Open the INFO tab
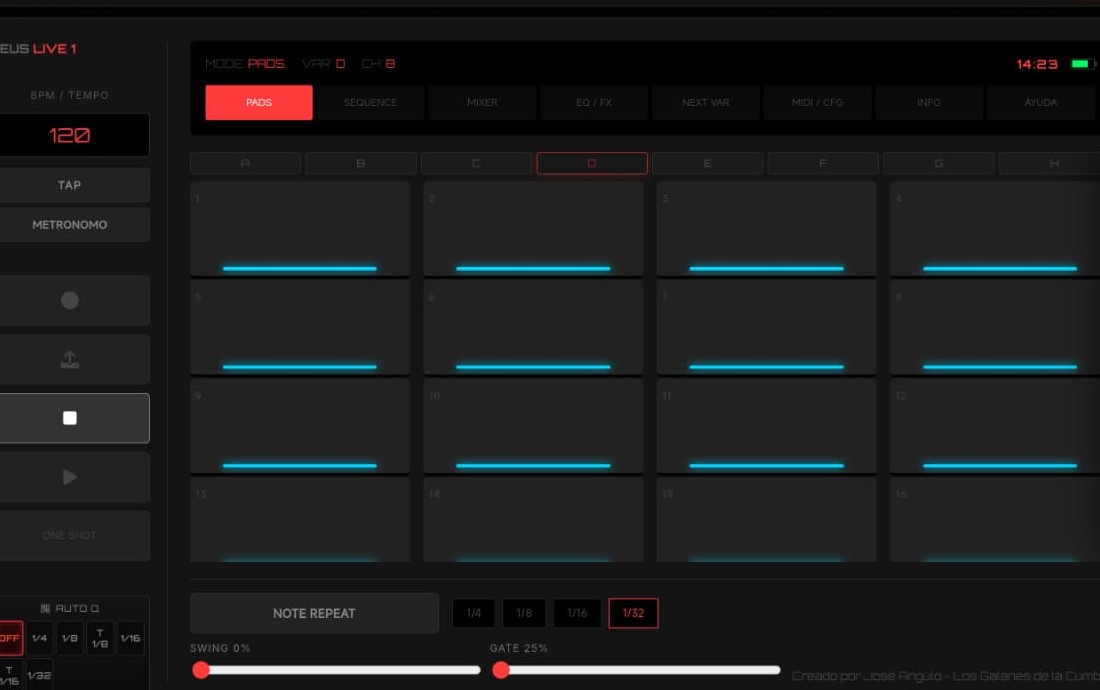Viewport: 1100px width, 690px height. pyautogui.click(x=928, y=102)
